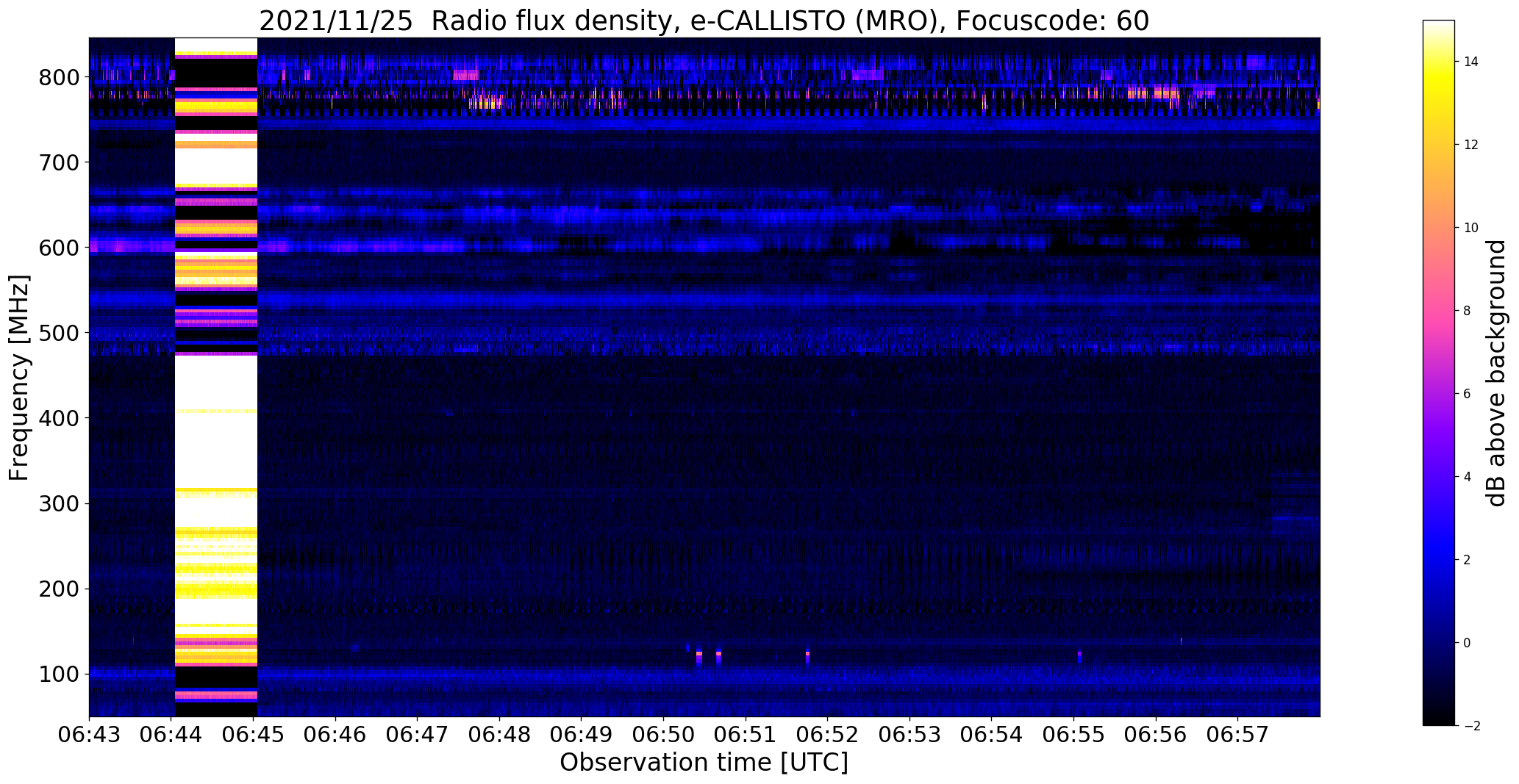This screenshot has height=784, width=1519.
Task: Click the 06:43 time tick label
Action: 89,735
